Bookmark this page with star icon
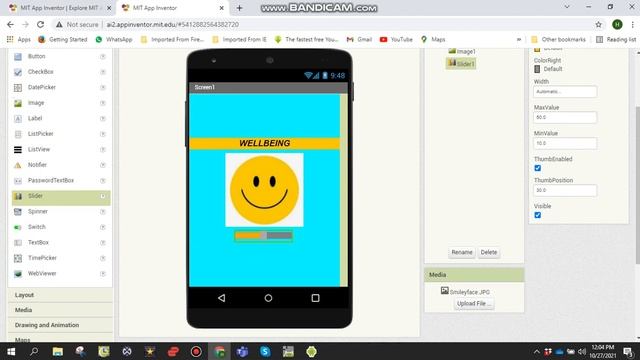Image resolution: width=640 pixels, height=360 pixels. pos(598,24)
